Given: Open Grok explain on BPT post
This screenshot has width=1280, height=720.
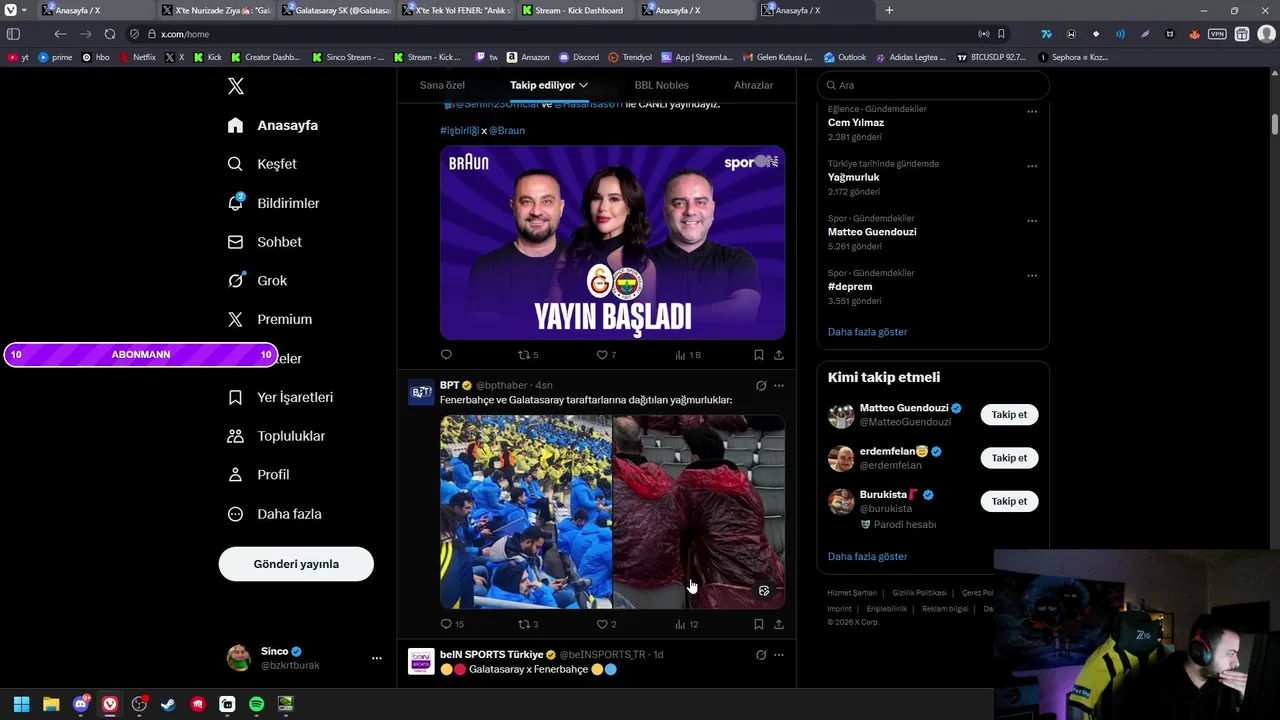Looking at the screenshot, I should [x=761, y=385].
